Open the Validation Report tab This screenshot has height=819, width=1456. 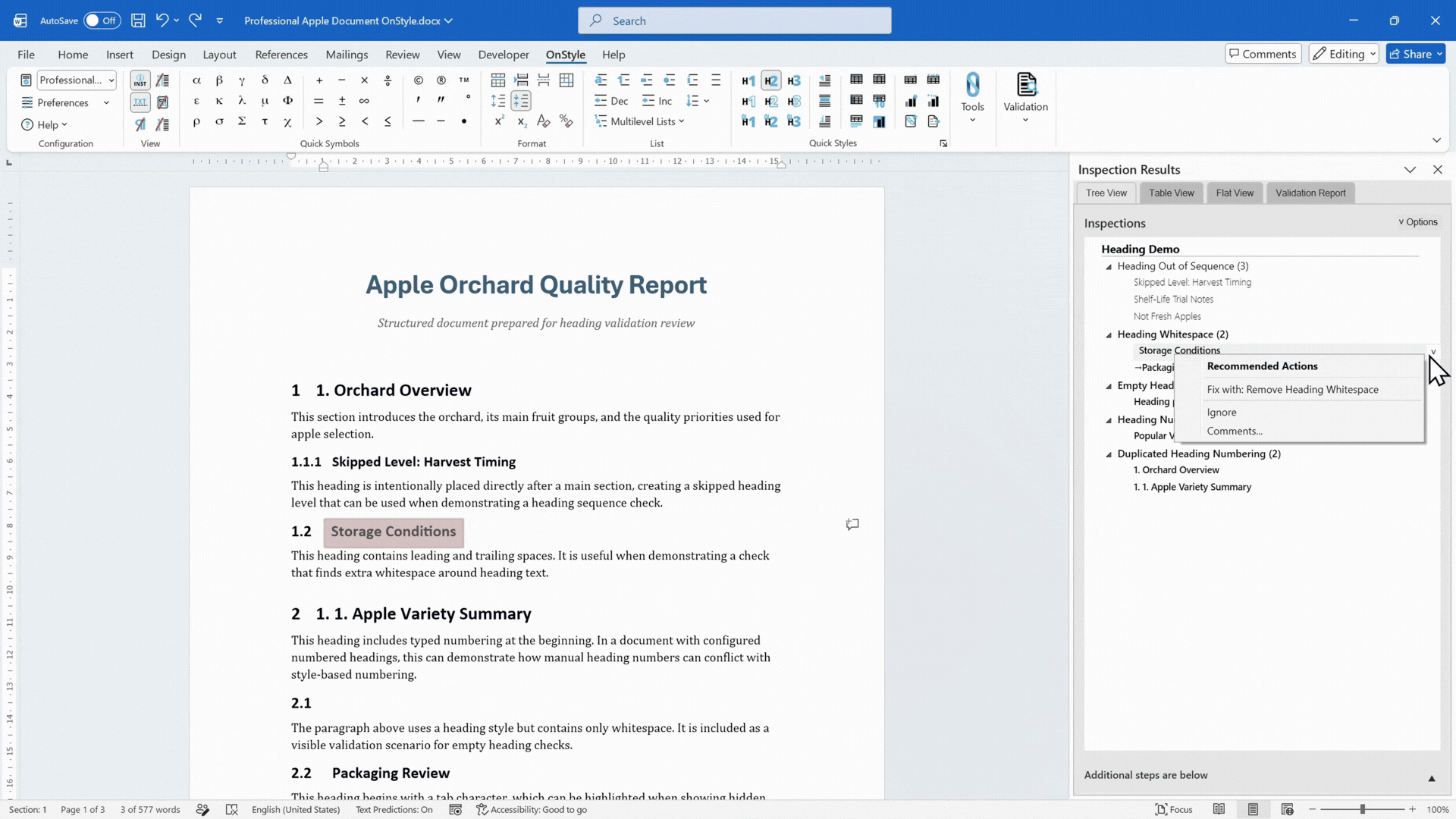tap(1310, 193)
